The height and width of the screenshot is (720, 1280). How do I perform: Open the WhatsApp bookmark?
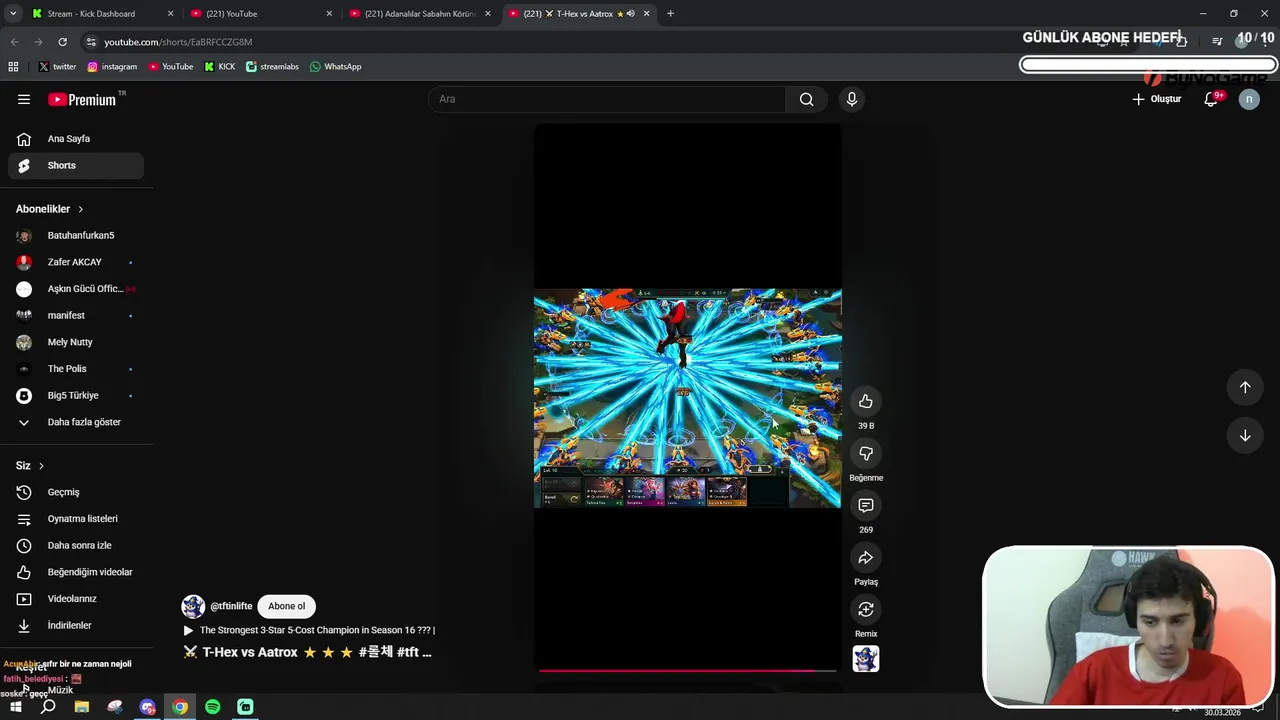coord(335,67)
